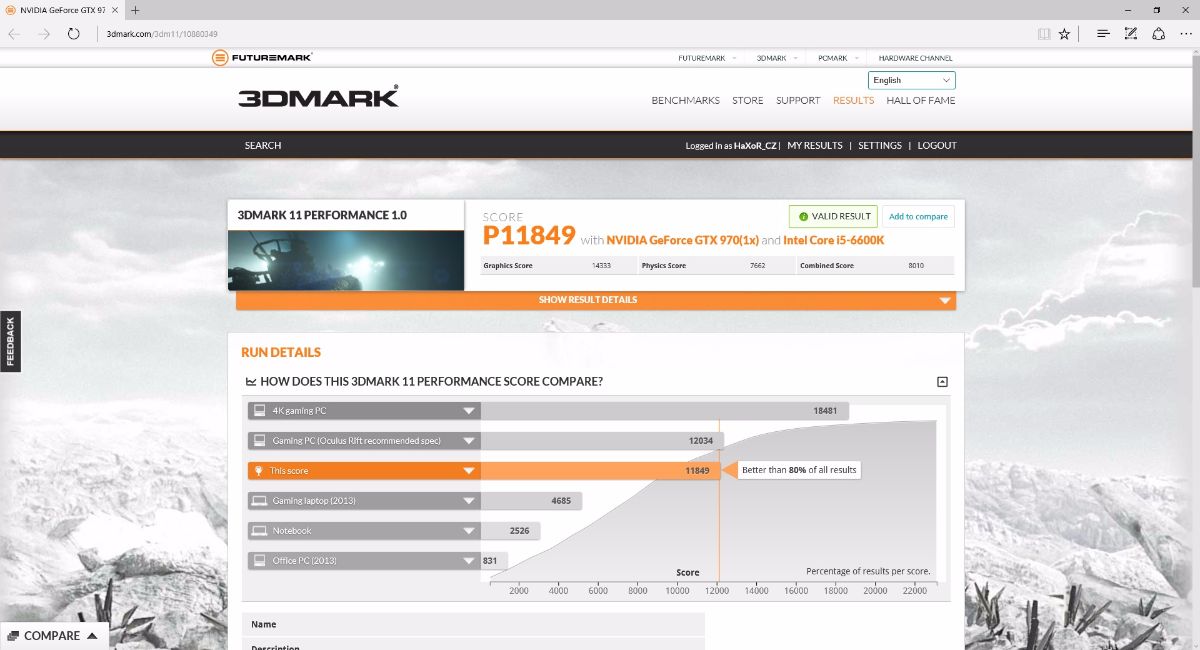Screen dimensions: 1200x650
Task: Click the 3DMark logo
Action: click(318, 97)
